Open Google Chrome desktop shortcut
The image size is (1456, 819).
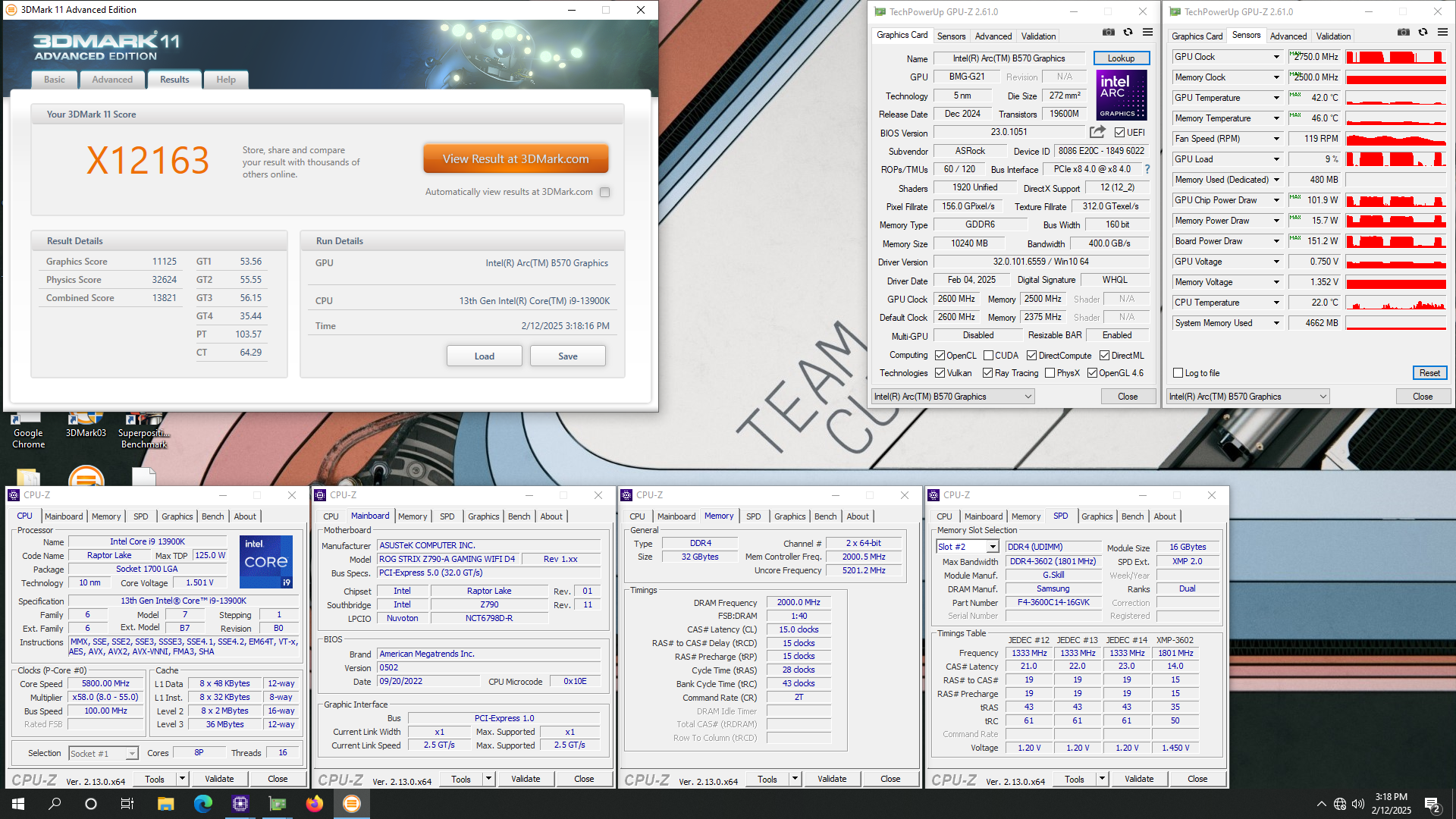coord(28,429)
